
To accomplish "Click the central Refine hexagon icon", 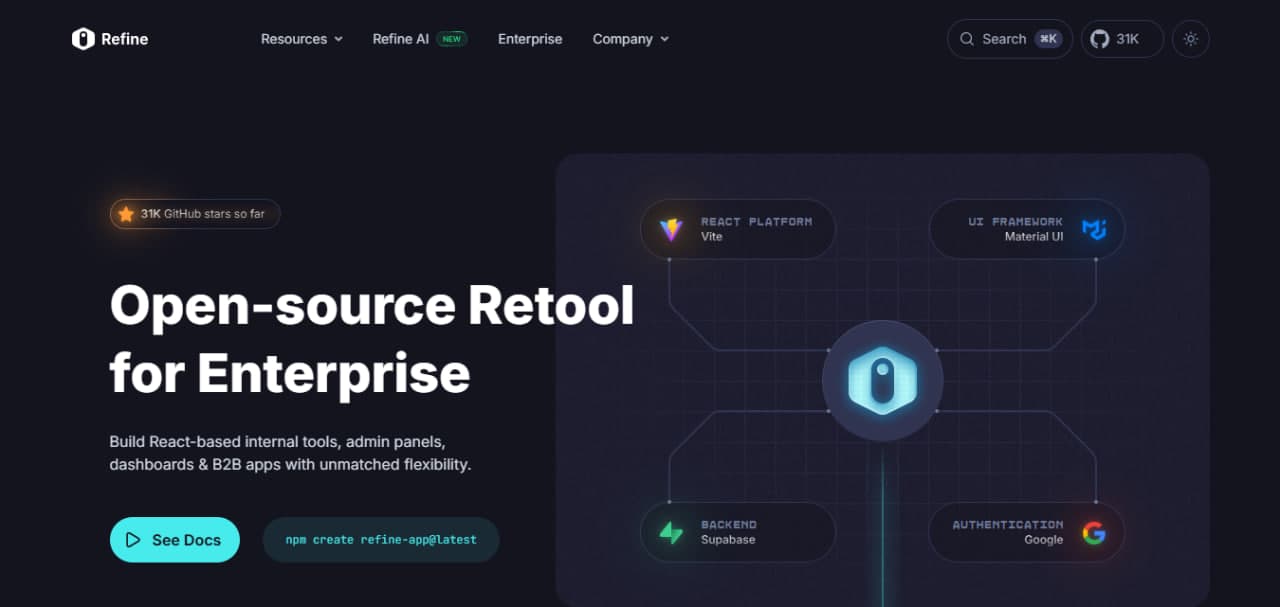I will (x=882, y=381).
